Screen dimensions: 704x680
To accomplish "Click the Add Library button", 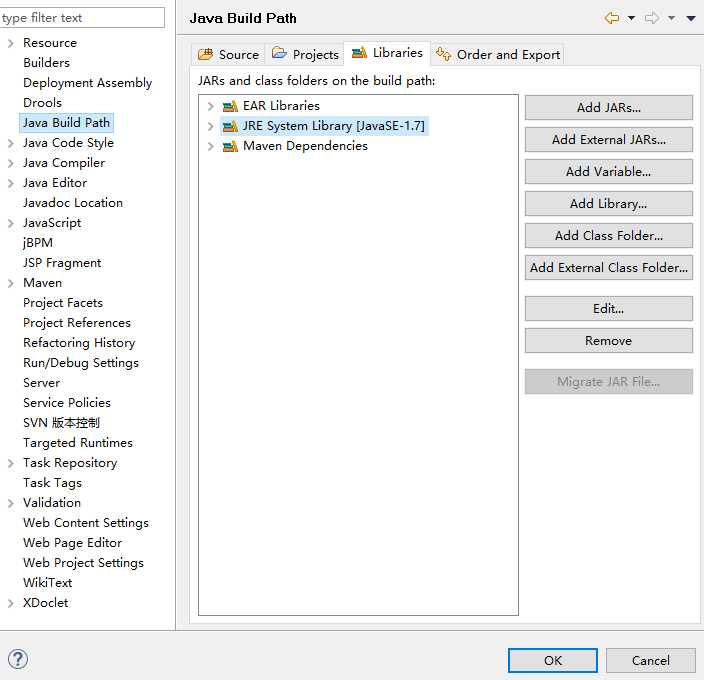I will [x=609, y=204].
